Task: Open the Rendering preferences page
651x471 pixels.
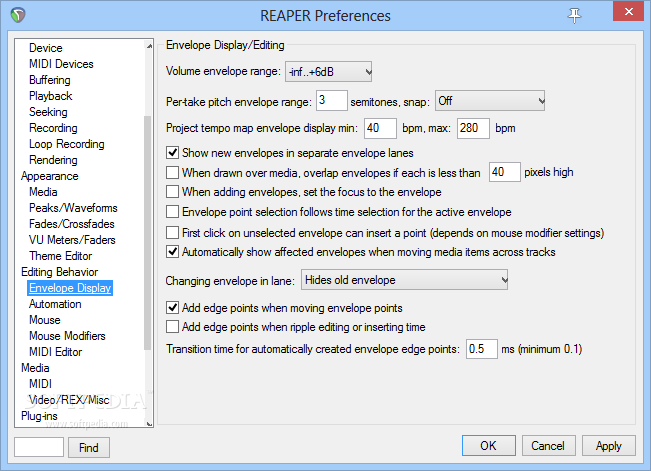Action: pyautogui.click(x=53, y=160)
